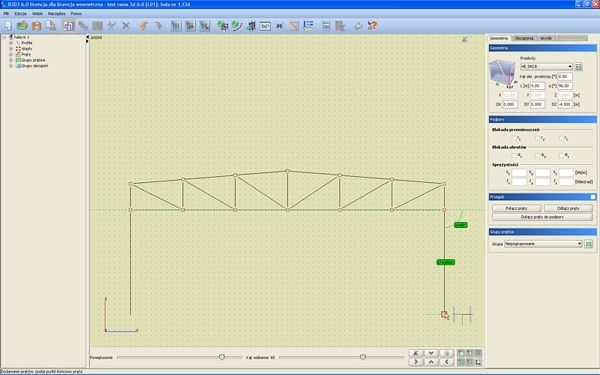Toggle the φx rotation lock checkbox
This screenshot has width=600, height=375.
pyautogui.click(x=514, y=155)
